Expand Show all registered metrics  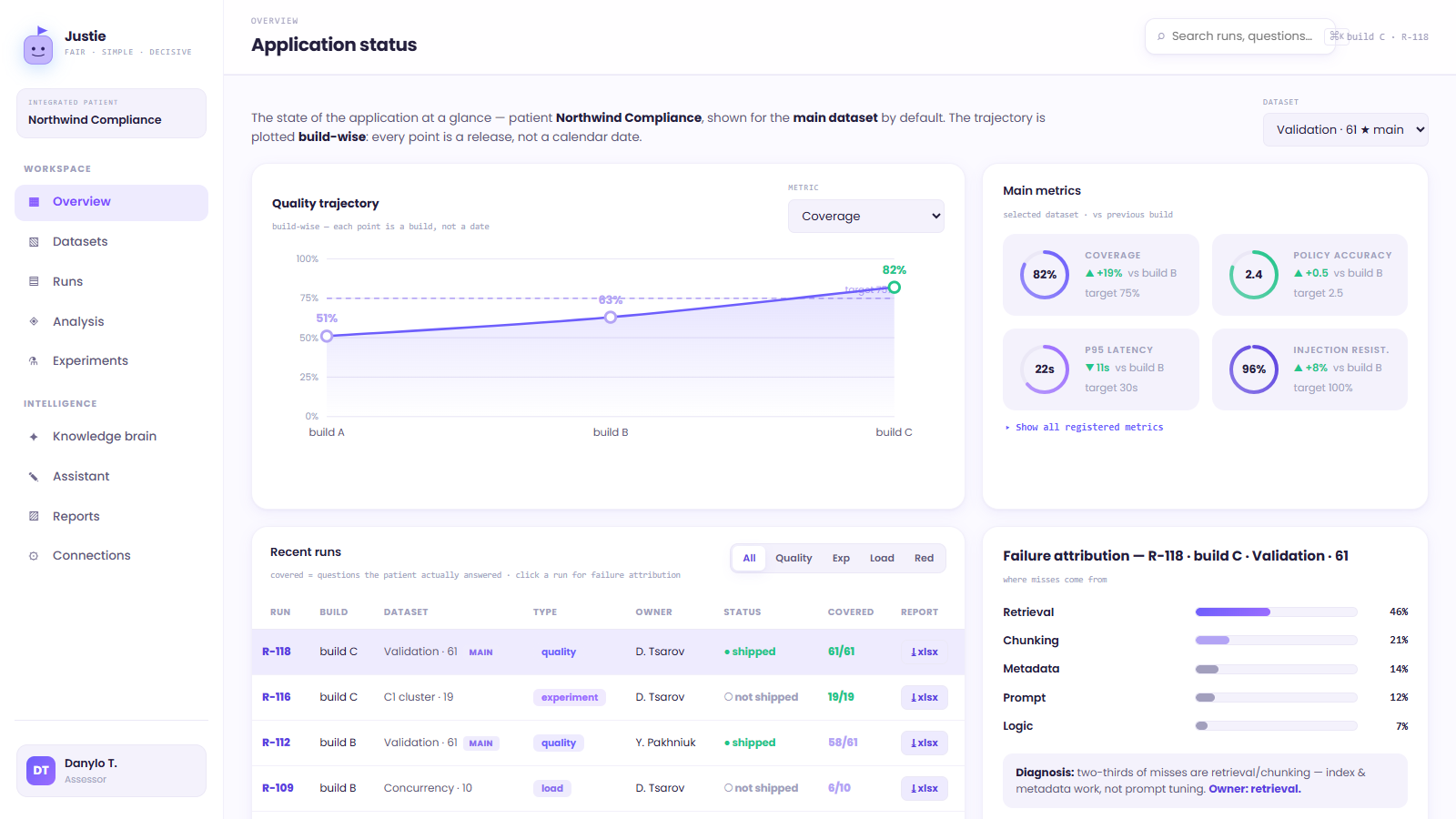(1084, 428)
